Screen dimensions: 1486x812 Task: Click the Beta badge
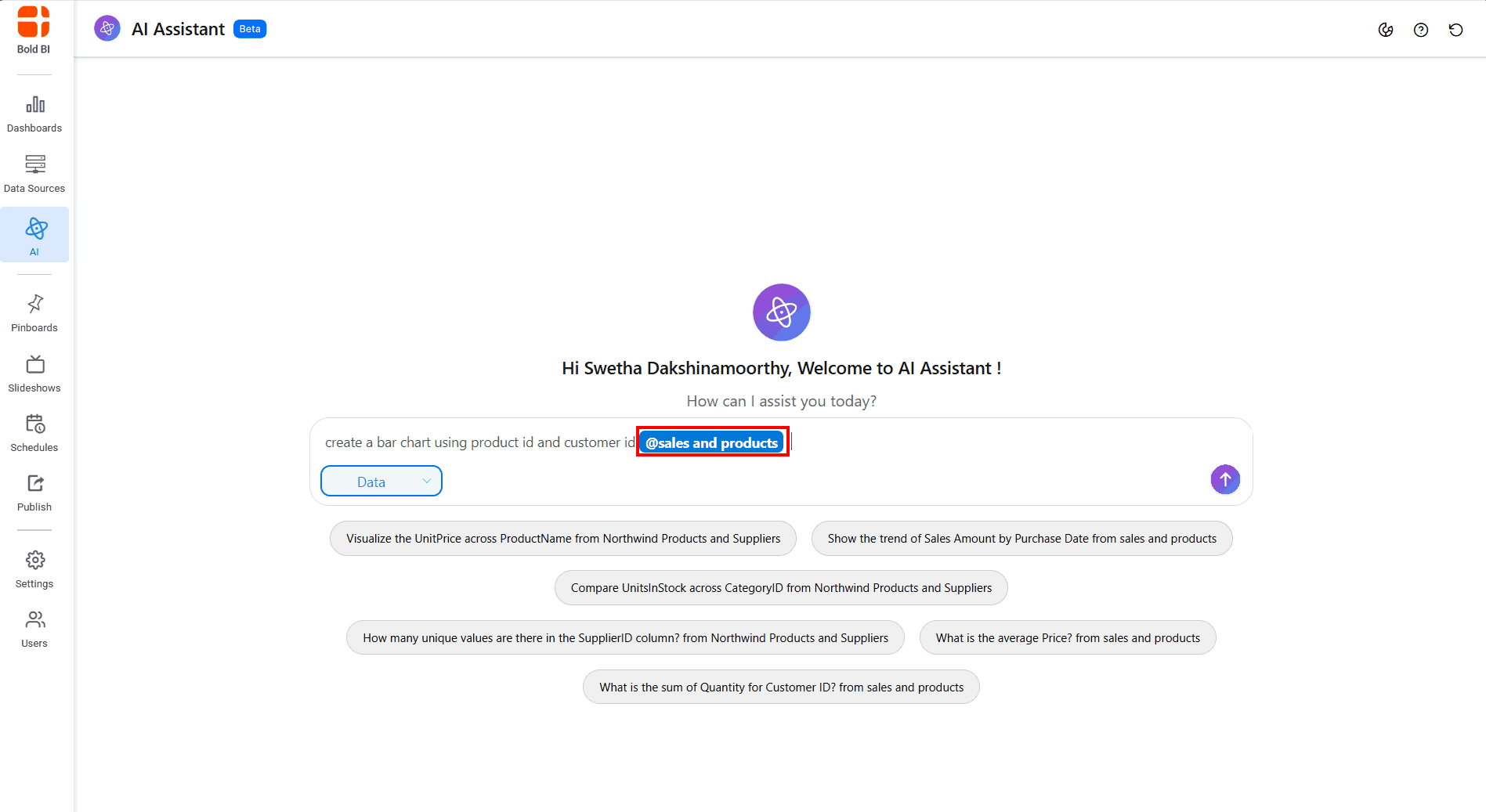coord(250,29)
